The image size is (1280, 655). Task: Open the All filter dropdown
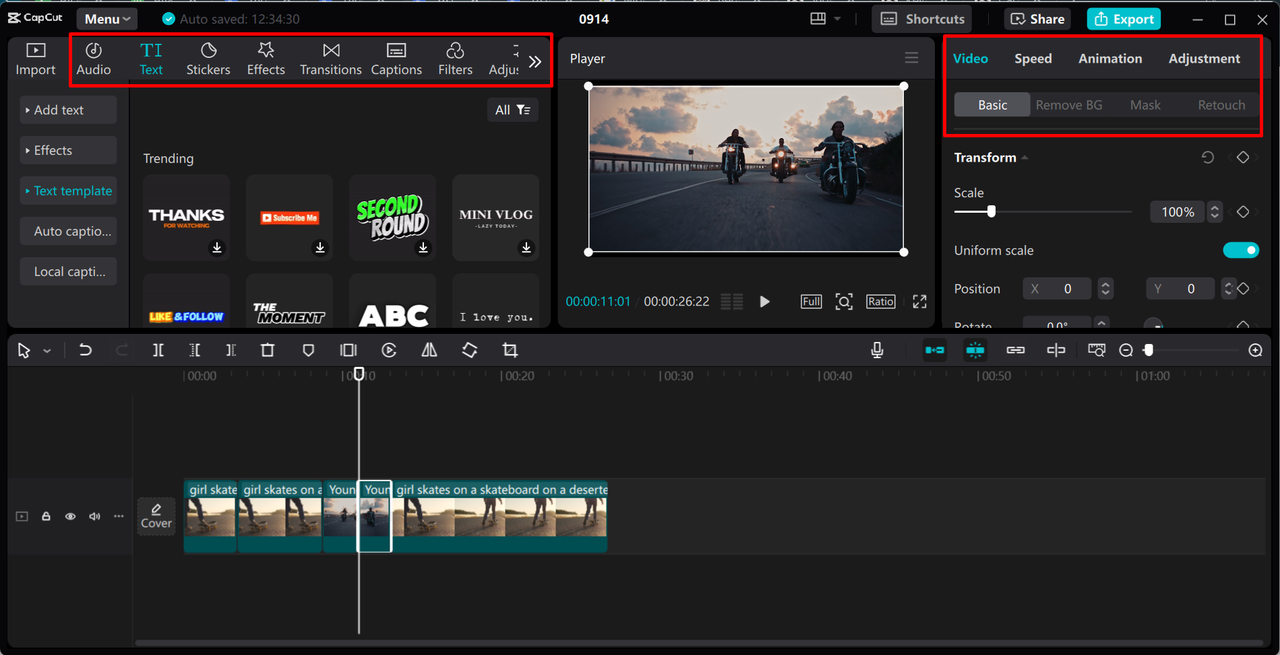(513, 110)
